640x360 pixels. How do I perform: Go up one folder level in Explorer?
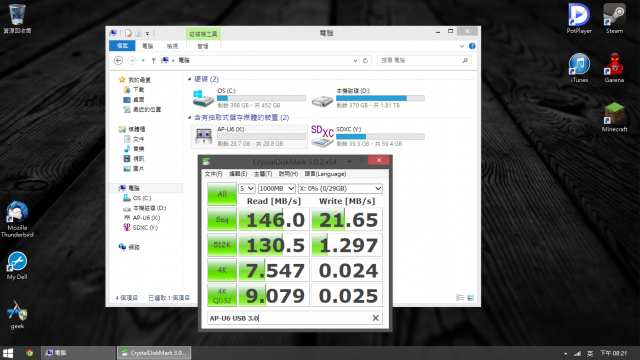click(153, 60)
